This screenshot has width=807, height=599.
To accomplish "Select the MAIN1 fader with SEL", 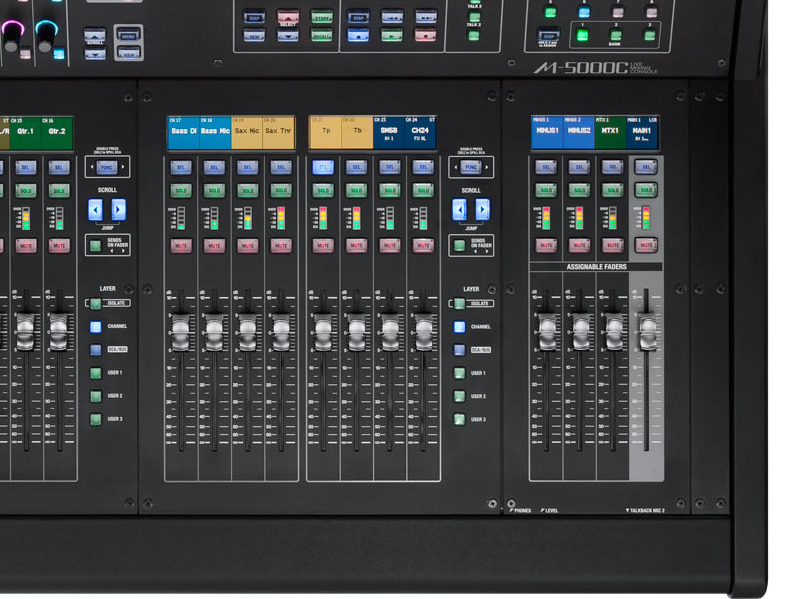I will coord(646,167).
